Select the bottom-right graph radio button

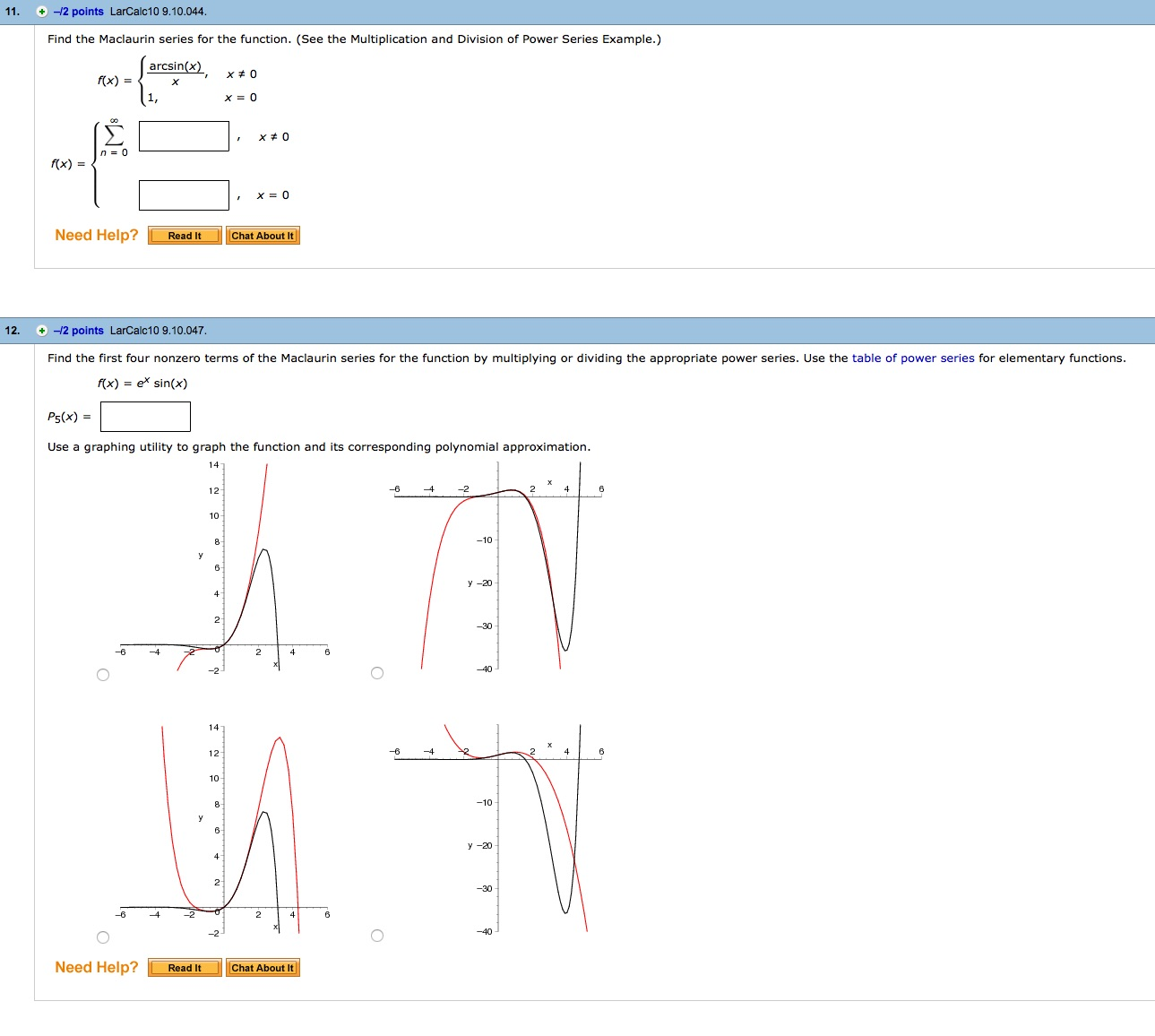377,935
